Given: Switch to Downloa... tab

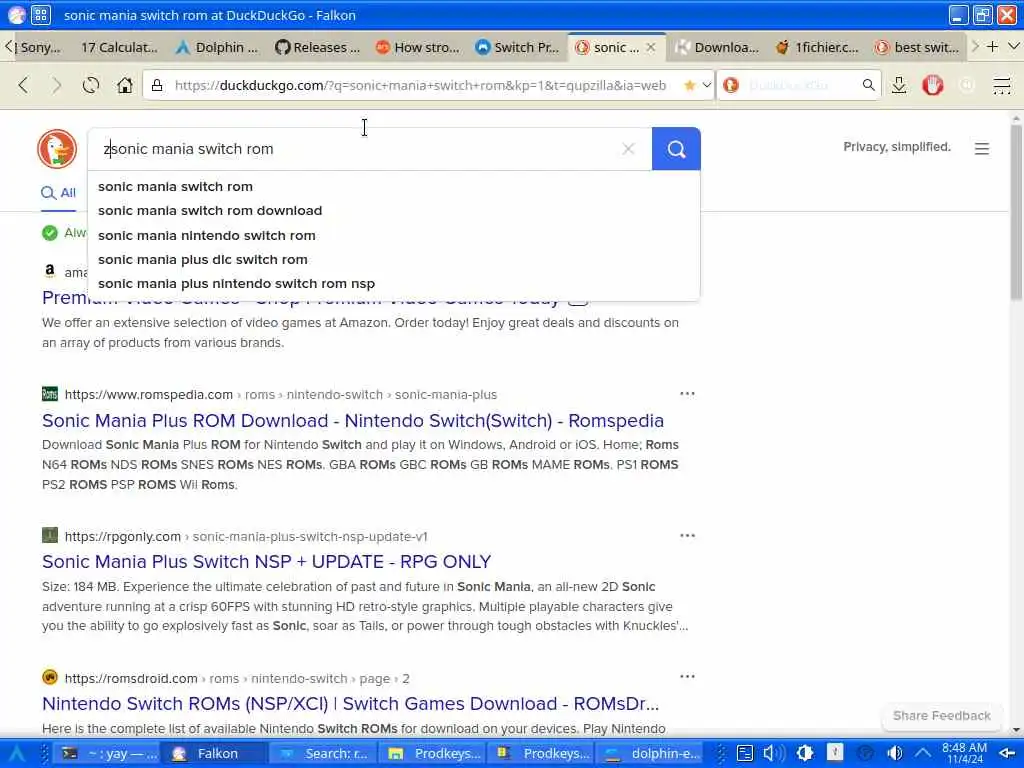Looking at the screenshot, I should click(x=717, y=47).
